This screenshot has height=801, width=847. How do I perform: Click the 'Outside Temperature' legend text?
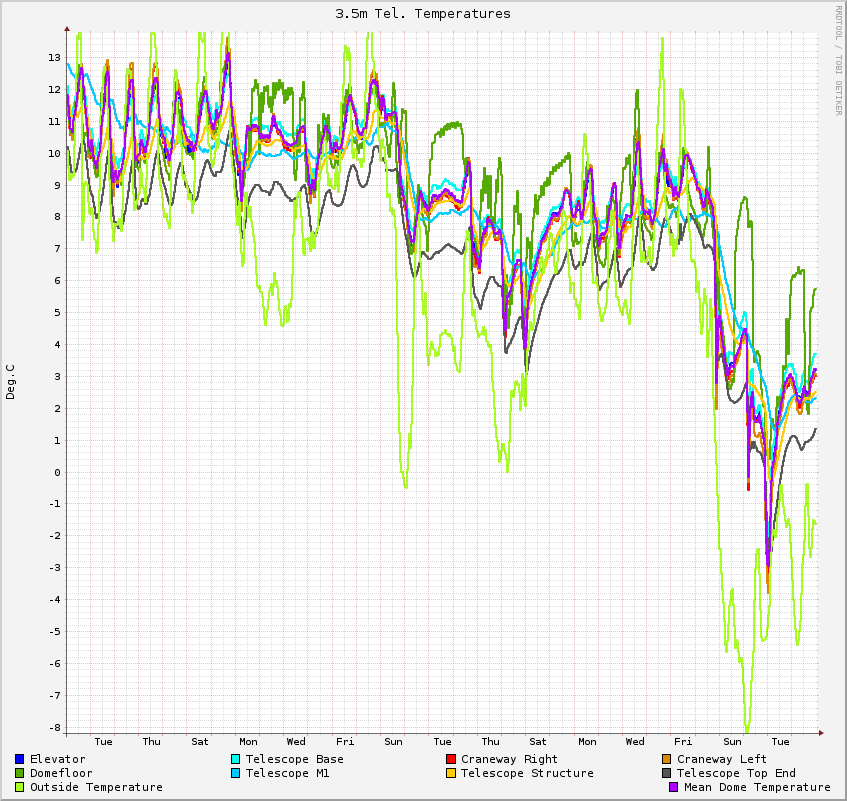(96, 787)
